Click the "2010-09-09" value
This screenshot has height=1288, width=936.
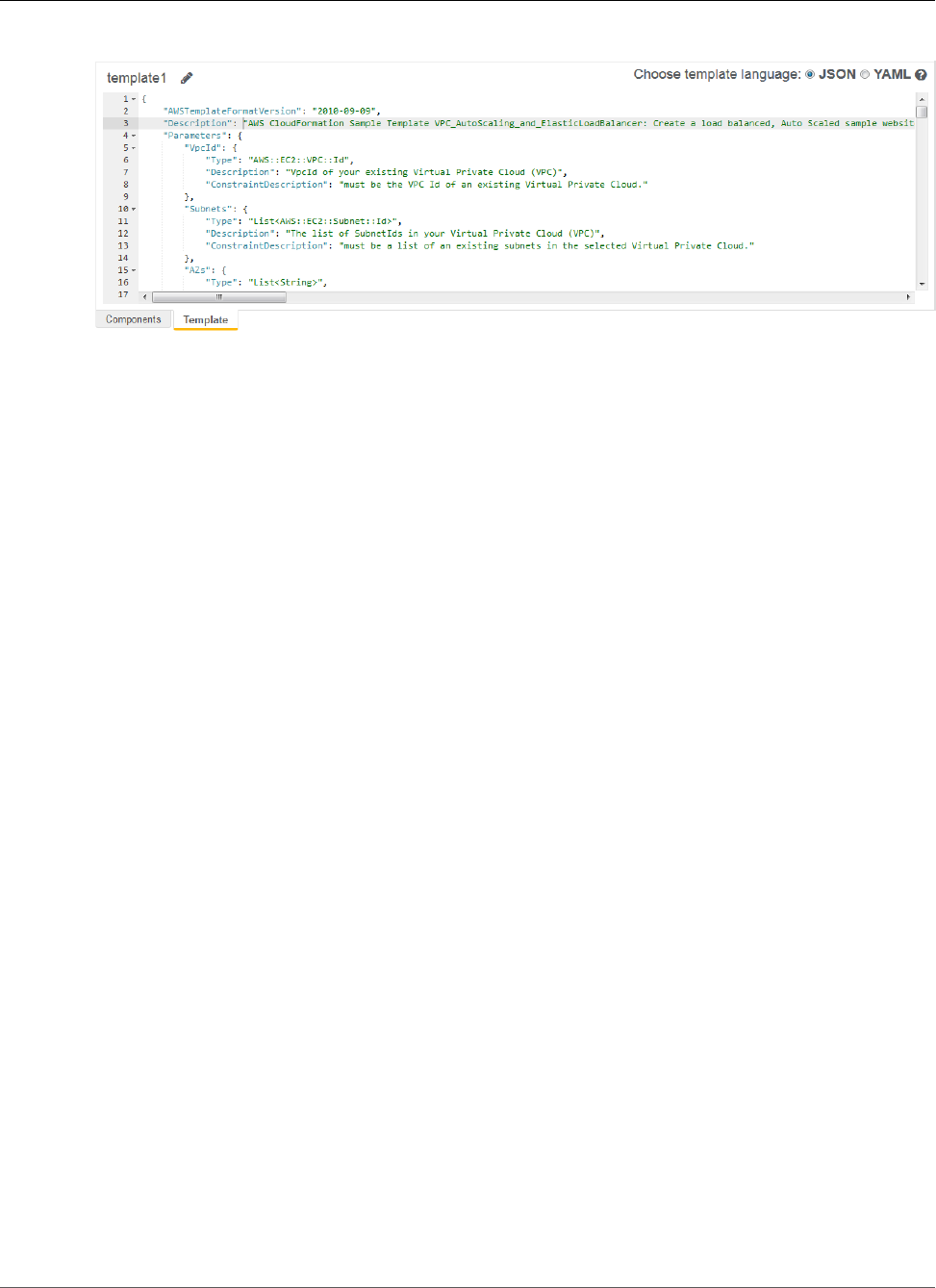(344, 112)
